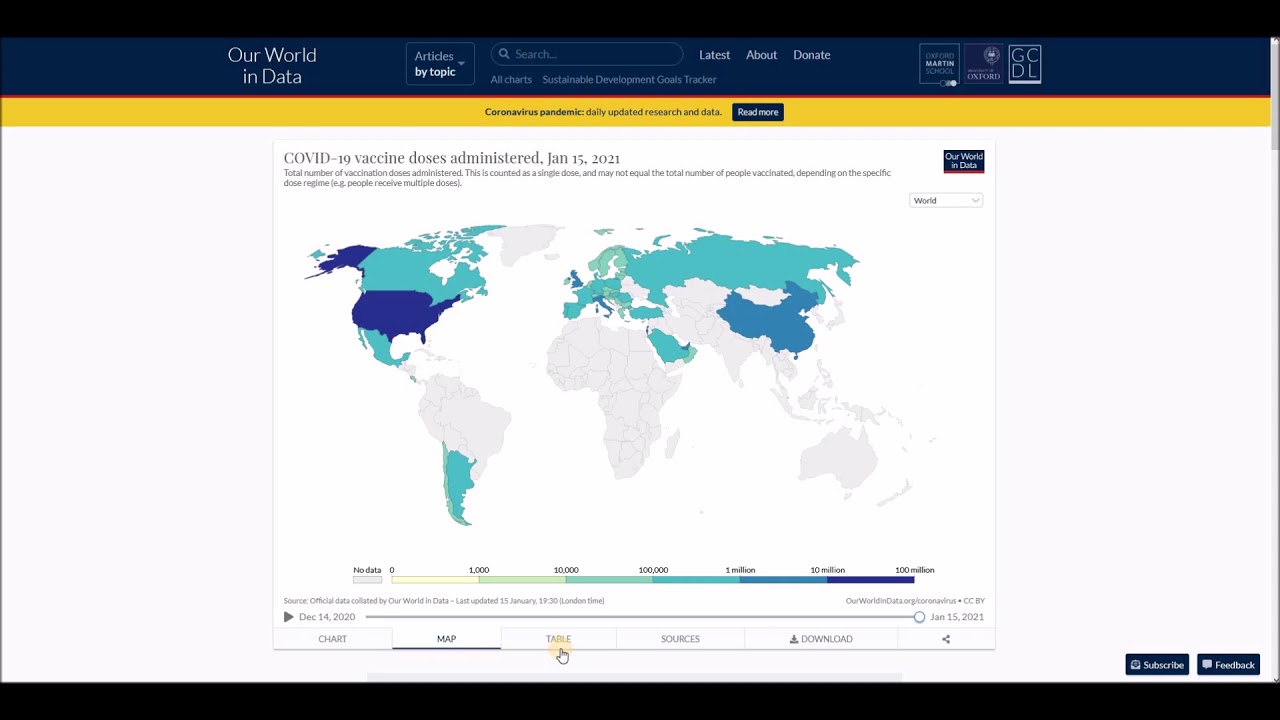Open the Oxford Martin School logo
Image resolution: width=1280 pixels, height=720 pixels.
(x=939, y=64)
